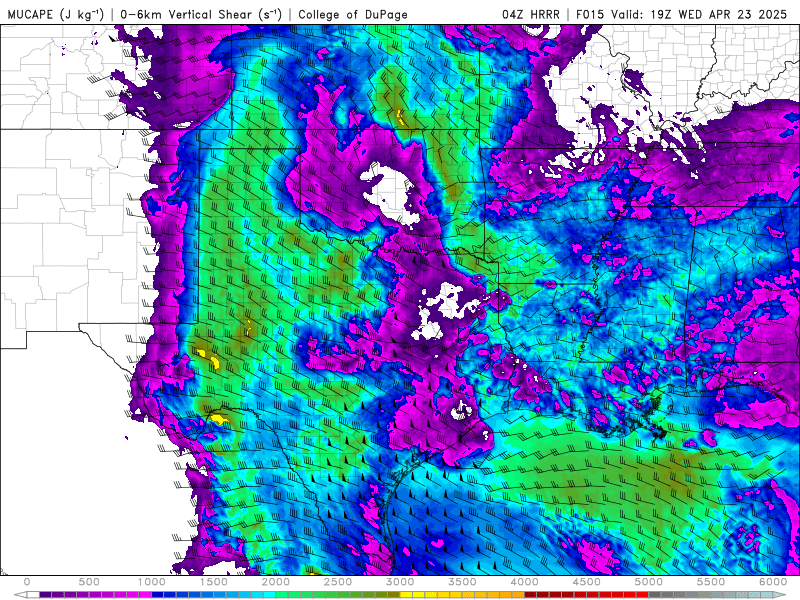Click the first yellow swatch below 3000
This screenshot has height=600, width=800.
pos(406,594)
